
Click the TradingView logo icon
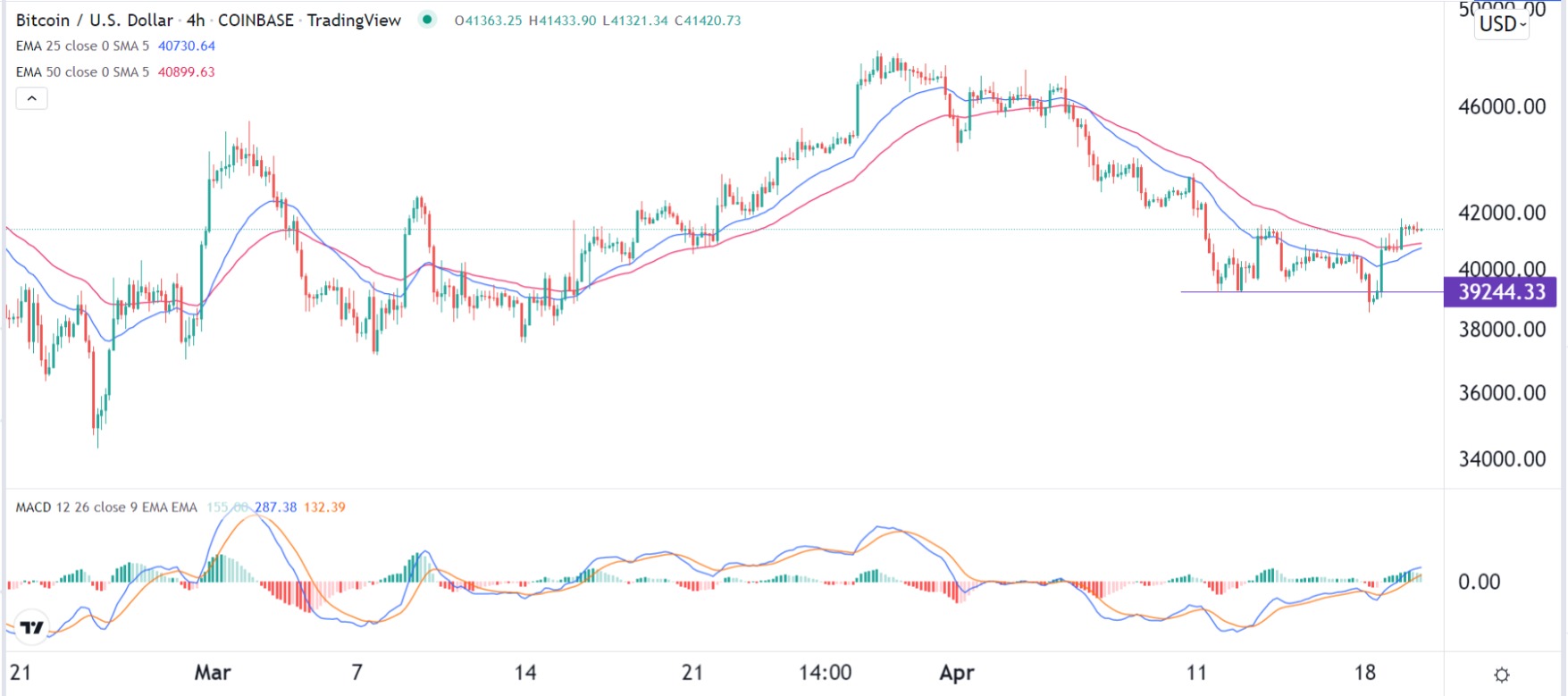[32, 627]
